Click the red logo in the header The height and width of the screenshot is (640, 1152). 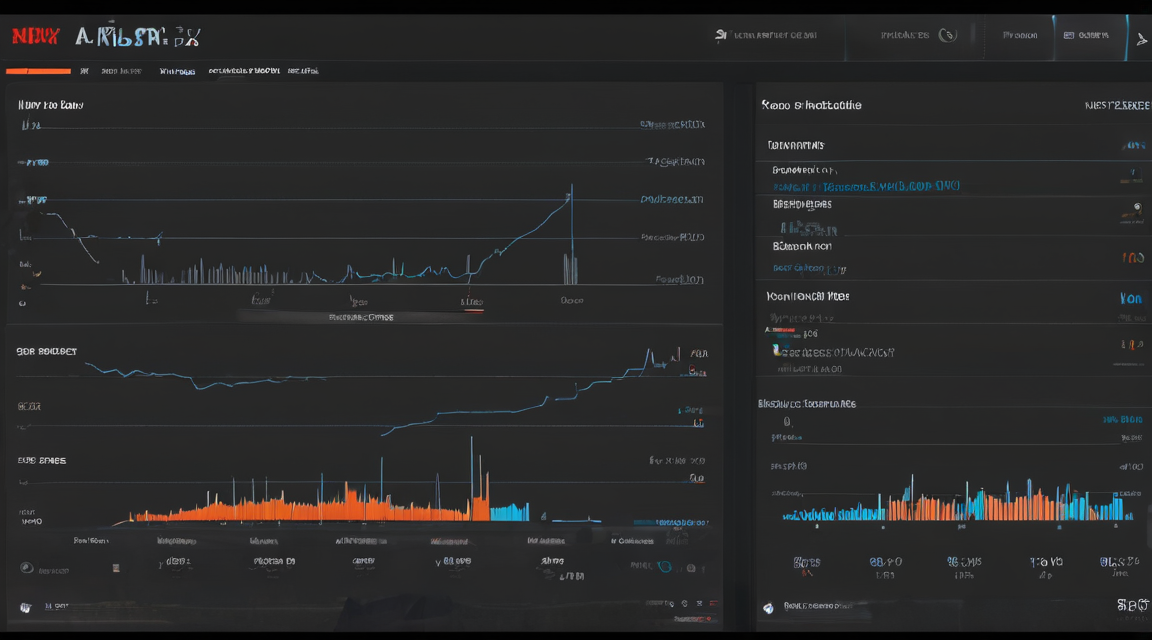pos(35,36)
